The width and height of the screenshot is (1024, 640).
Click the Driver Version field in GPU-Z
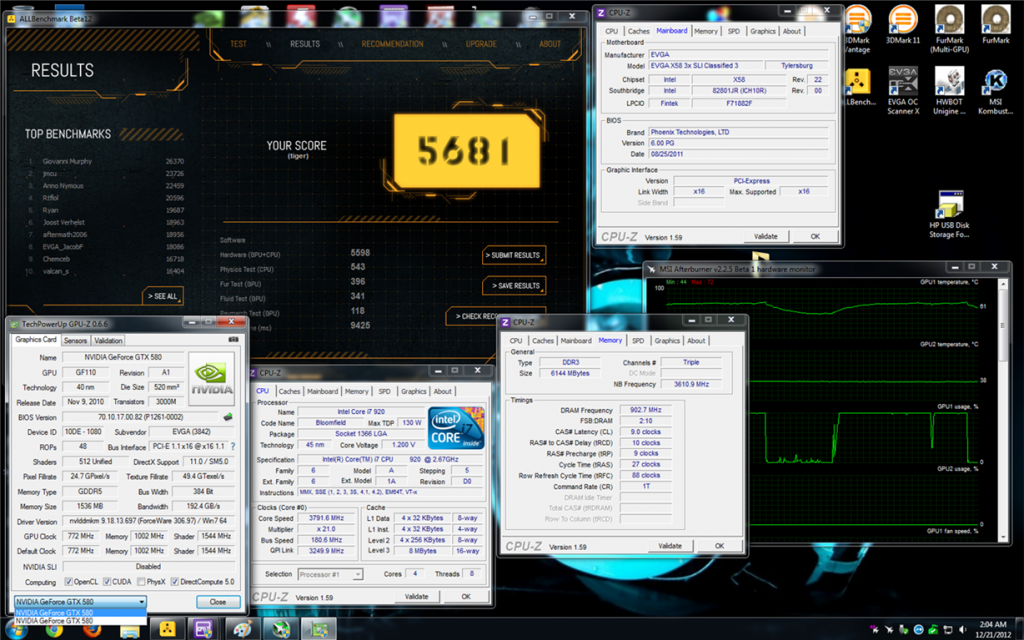(x=148, y=520)
